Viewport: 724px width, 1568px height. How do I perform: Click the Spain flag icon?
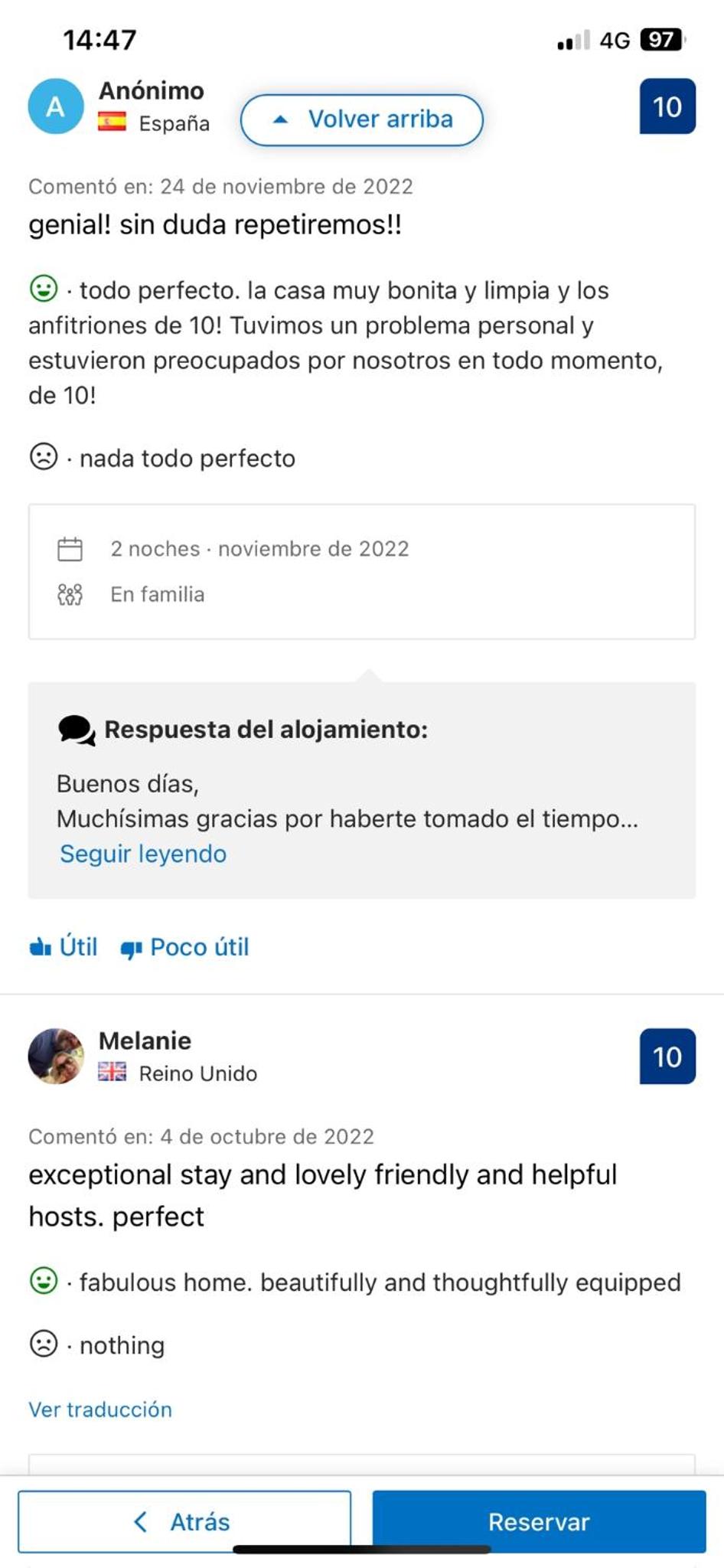(x=112, y=122)
